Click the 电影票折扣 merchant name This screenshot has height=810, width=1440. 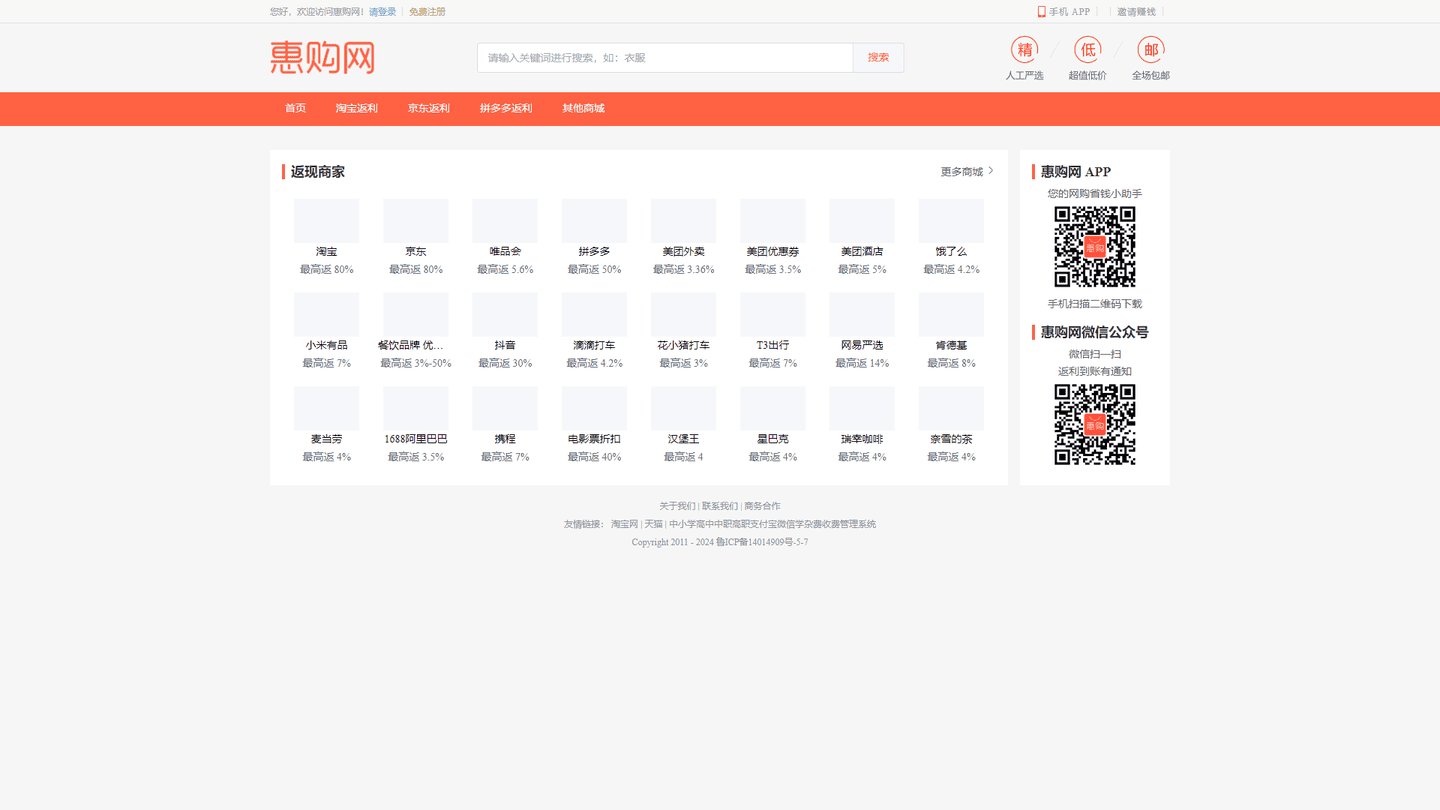pos(594,439)
